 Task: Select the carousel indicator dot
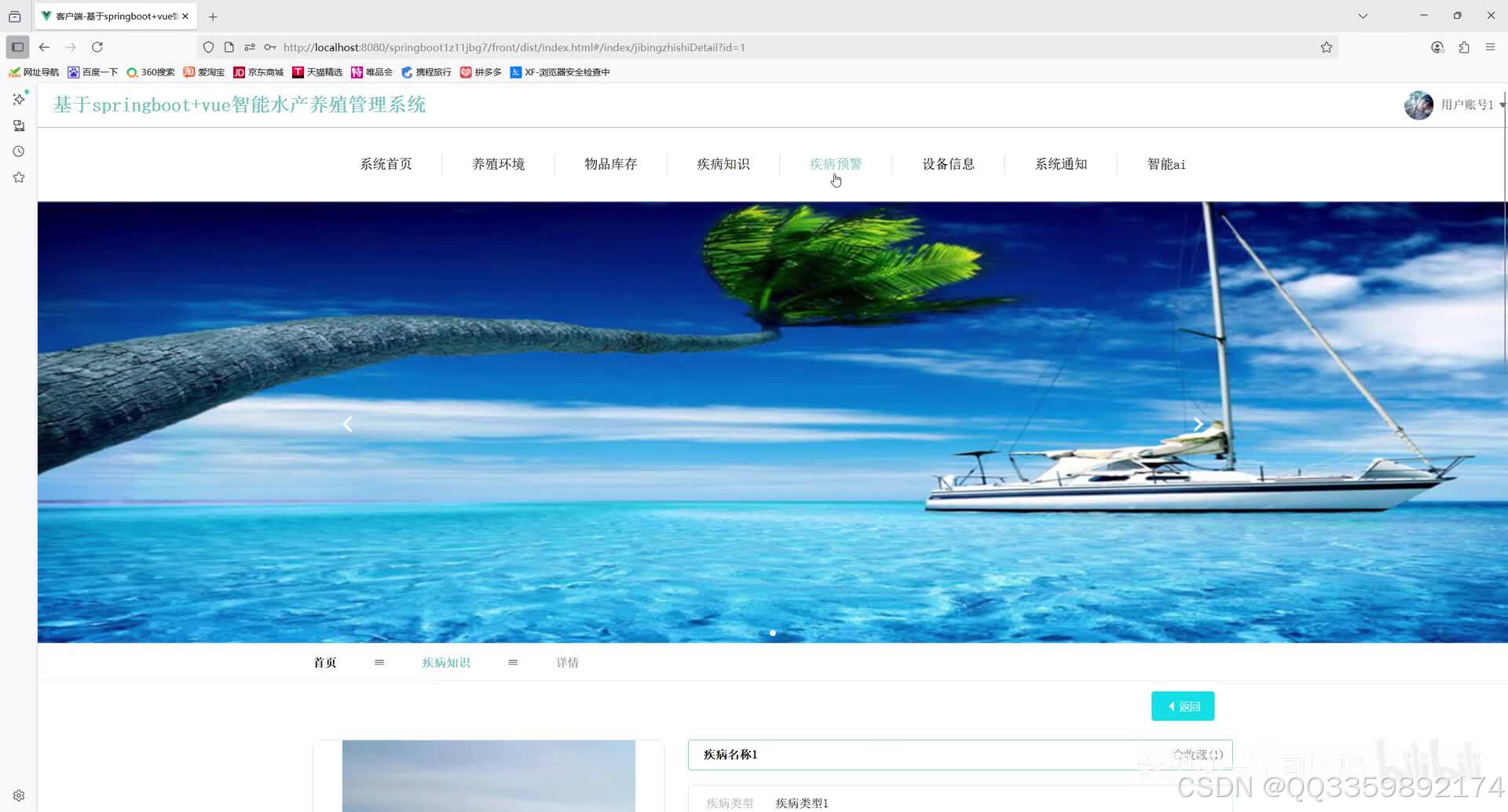tap(772, 633)
